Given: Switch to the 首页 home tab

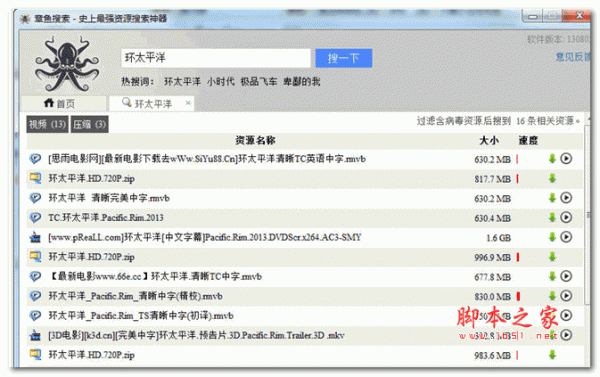Looking at the screenshot, I should click(x=63, y=103).
